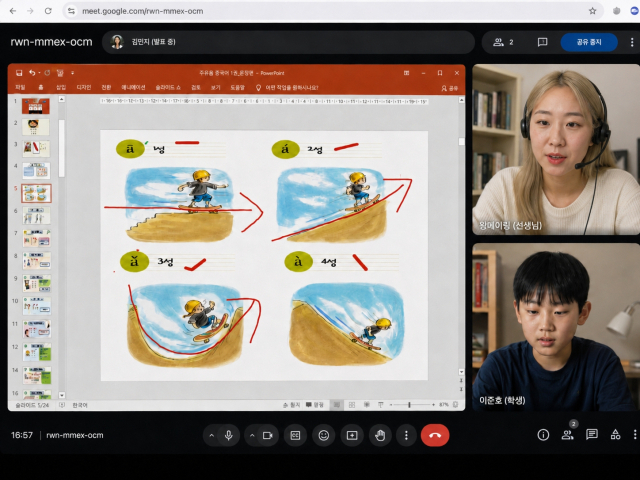The width and height of the screenshot is (640, 480).
Task: Select slide 12 thumbnail
Action: point(37,352)
